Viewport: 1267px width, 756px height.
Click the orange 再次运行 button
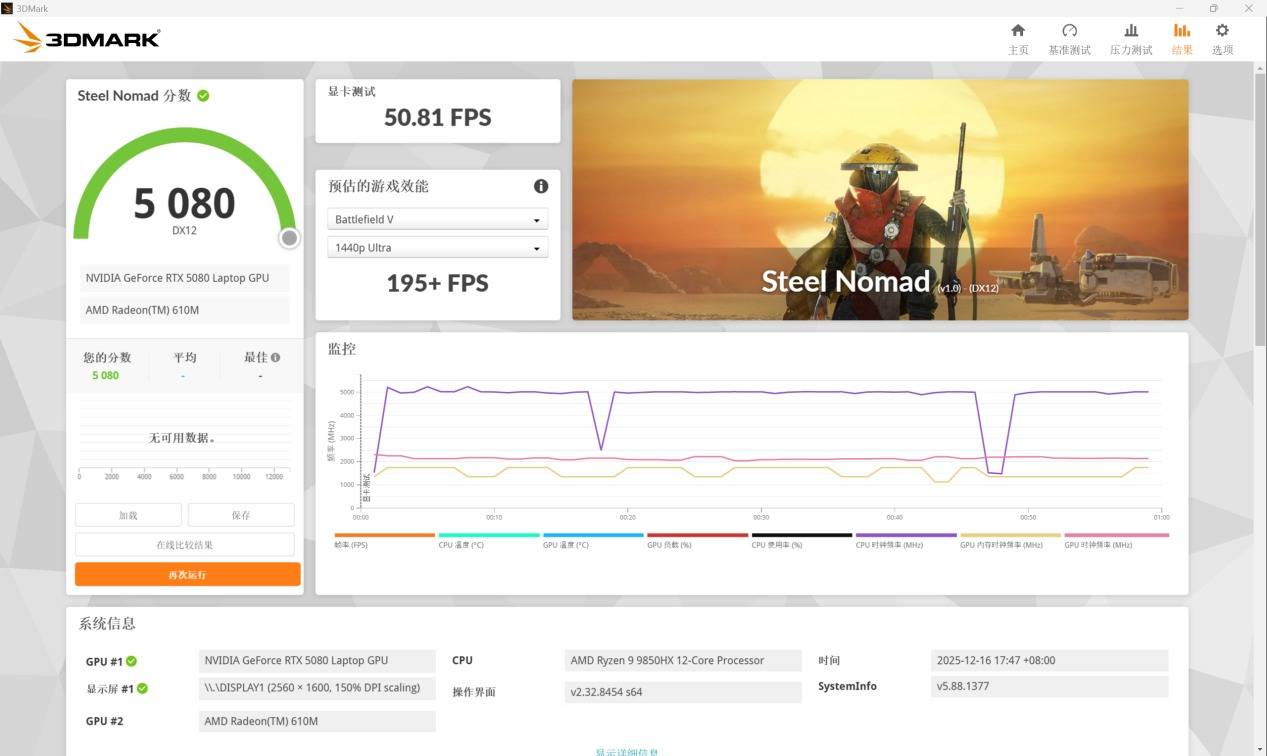click(187, 575)
